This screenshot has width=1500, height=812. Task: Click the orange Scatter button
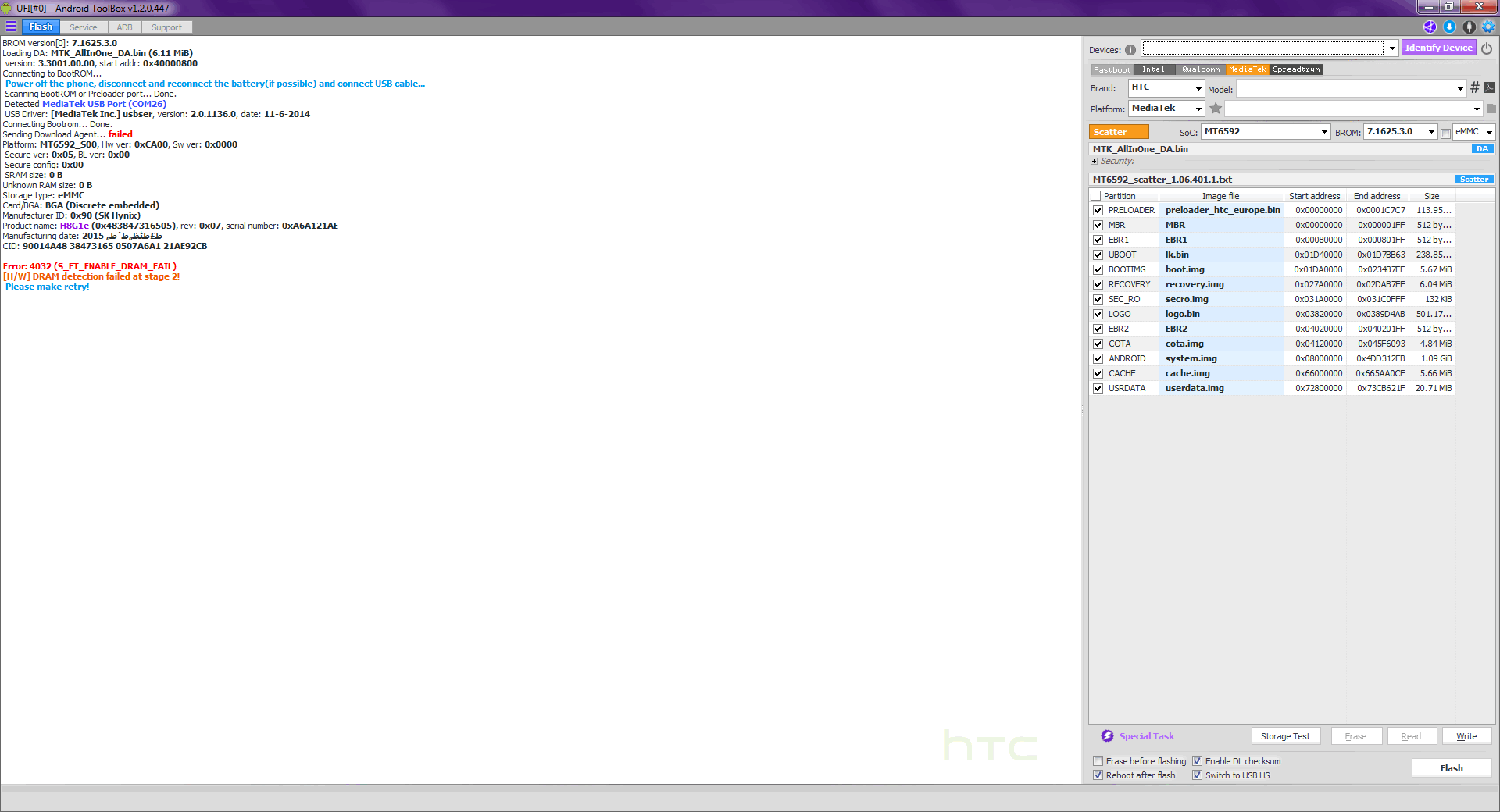tap(1119, 132)
